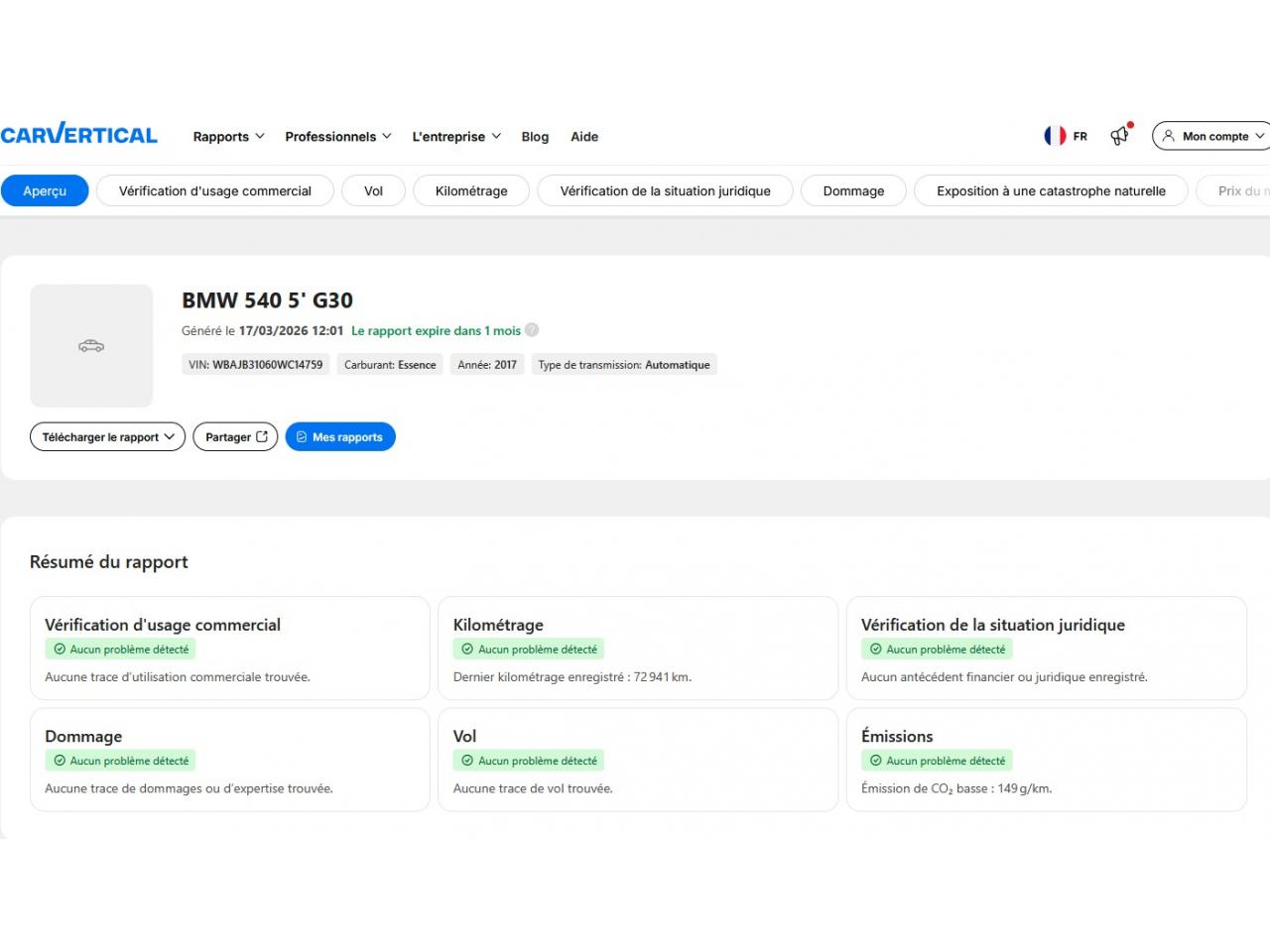Select the Aperçu tab
This screenshot has width=1270, height=952.
pyautogui.click(x=45, y=191)
